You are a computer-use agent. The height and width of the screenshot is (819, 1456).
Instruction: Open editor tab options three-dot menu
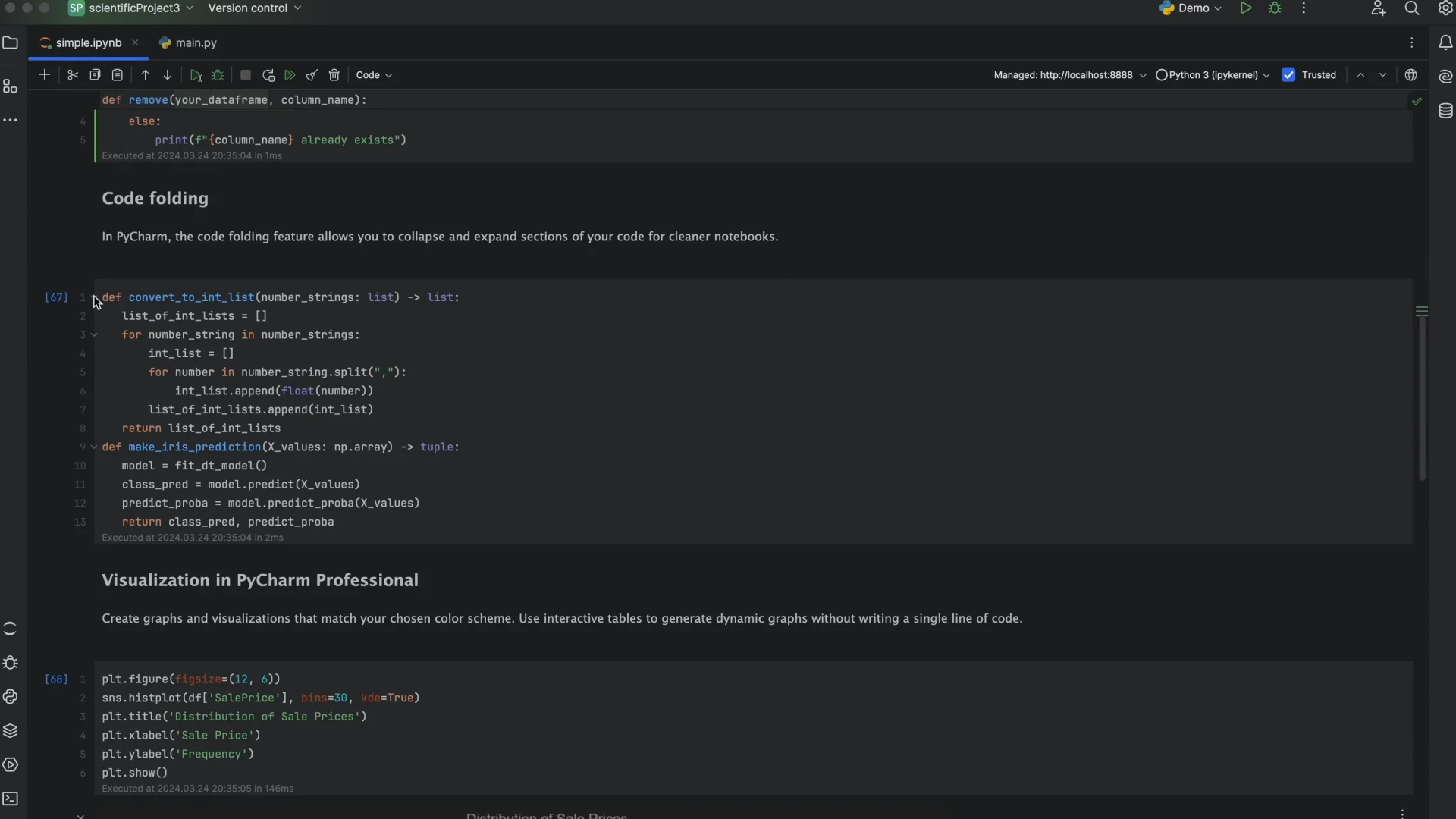click(1411, 43)
